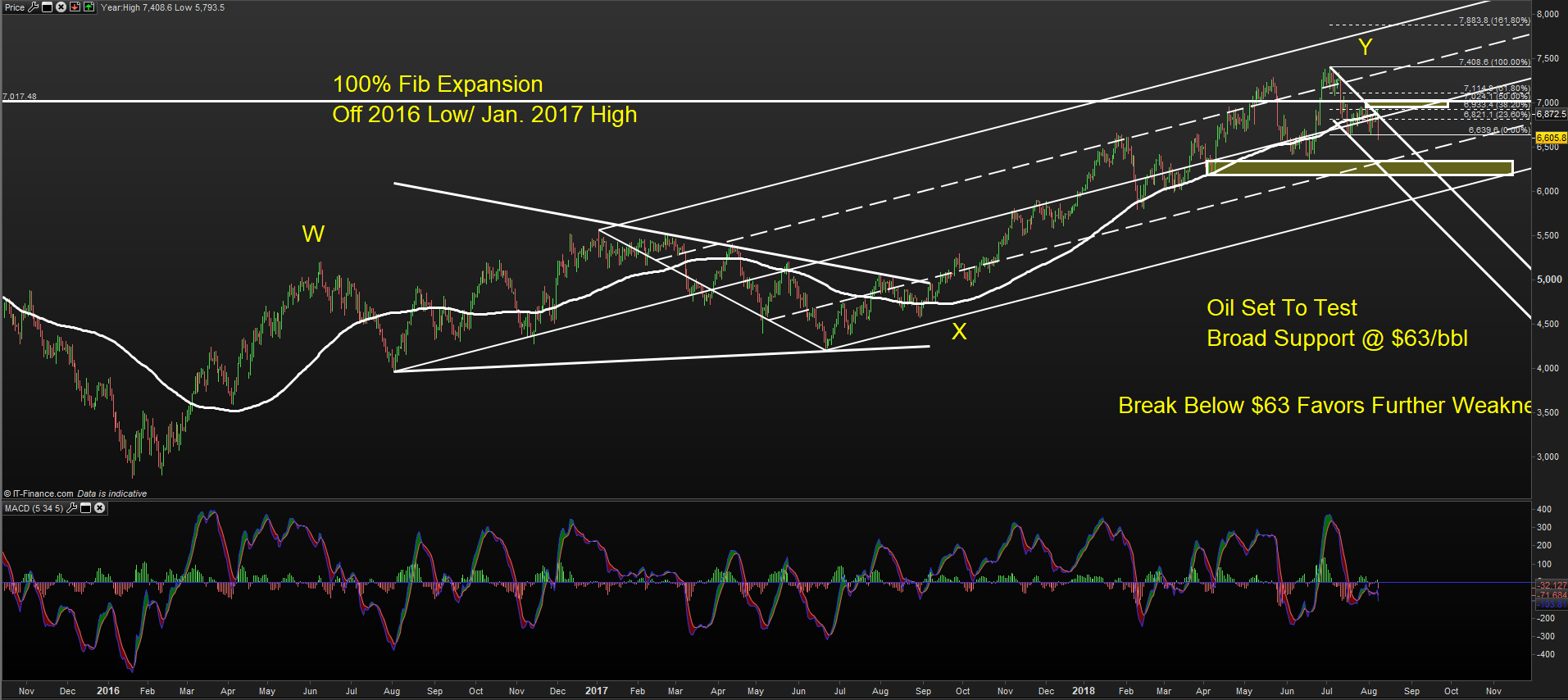Select the 'Broad Support @ $63/bbl' annotation
Screen dimensions: 1568x700
click(x=1337, y=339)
